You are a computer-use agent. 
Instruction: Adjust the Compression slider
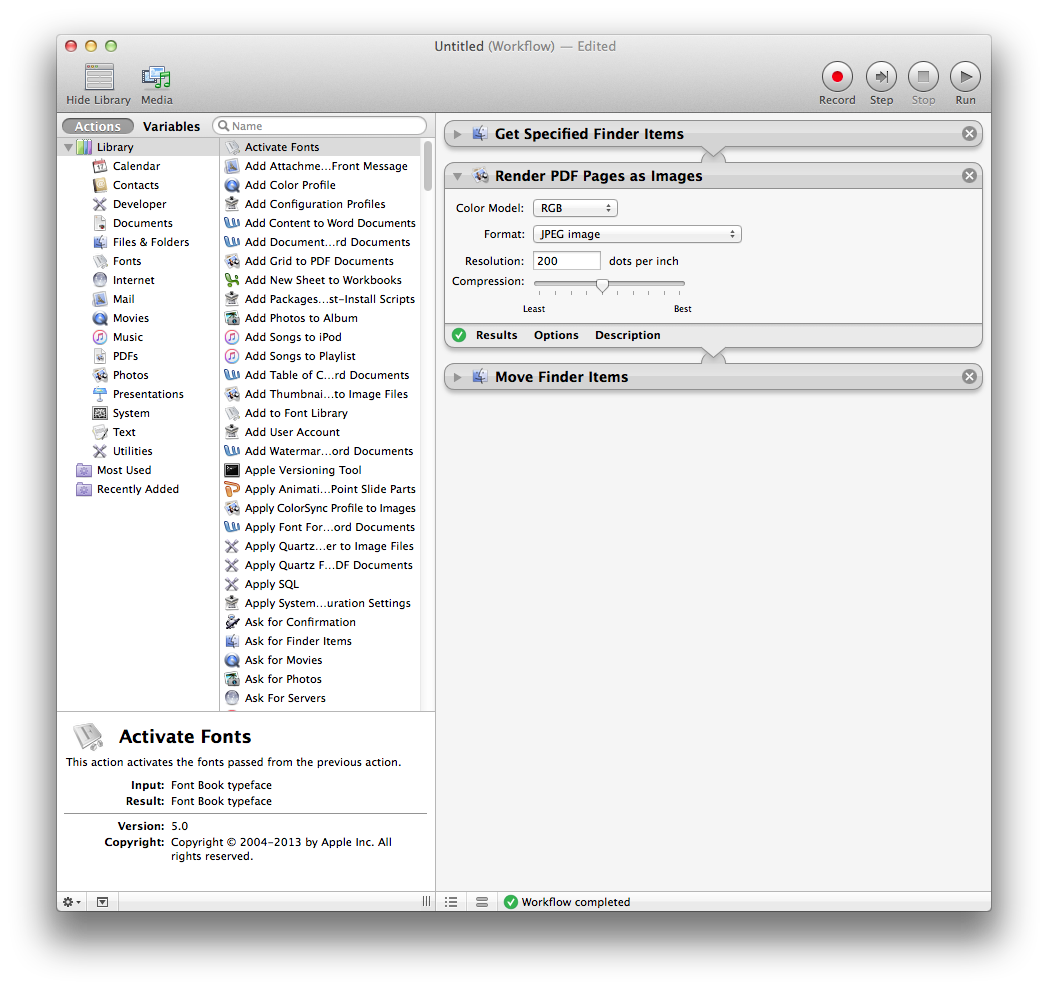click(605, 285)
